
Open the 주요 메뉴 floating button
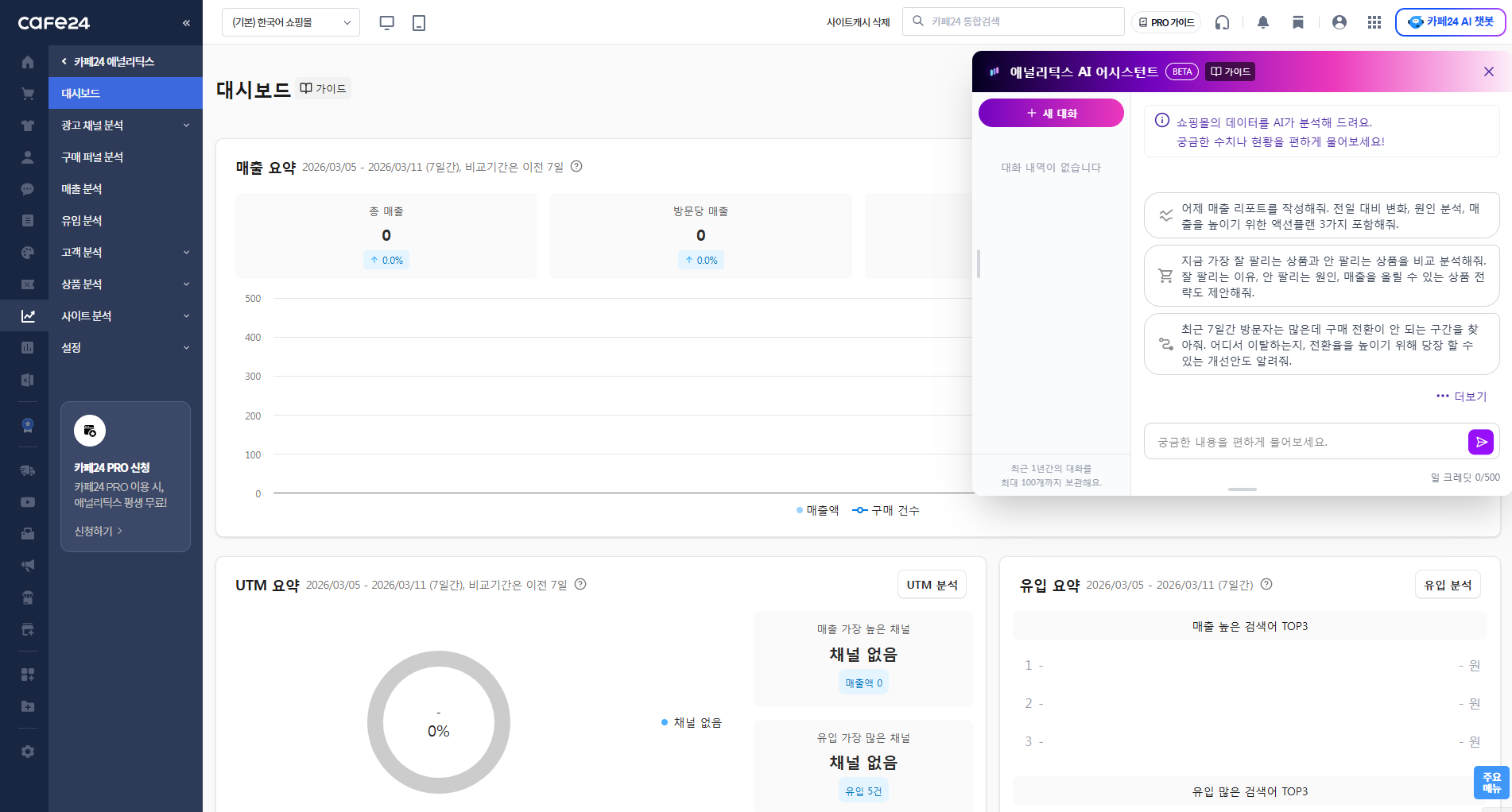tap(1492, 783)
